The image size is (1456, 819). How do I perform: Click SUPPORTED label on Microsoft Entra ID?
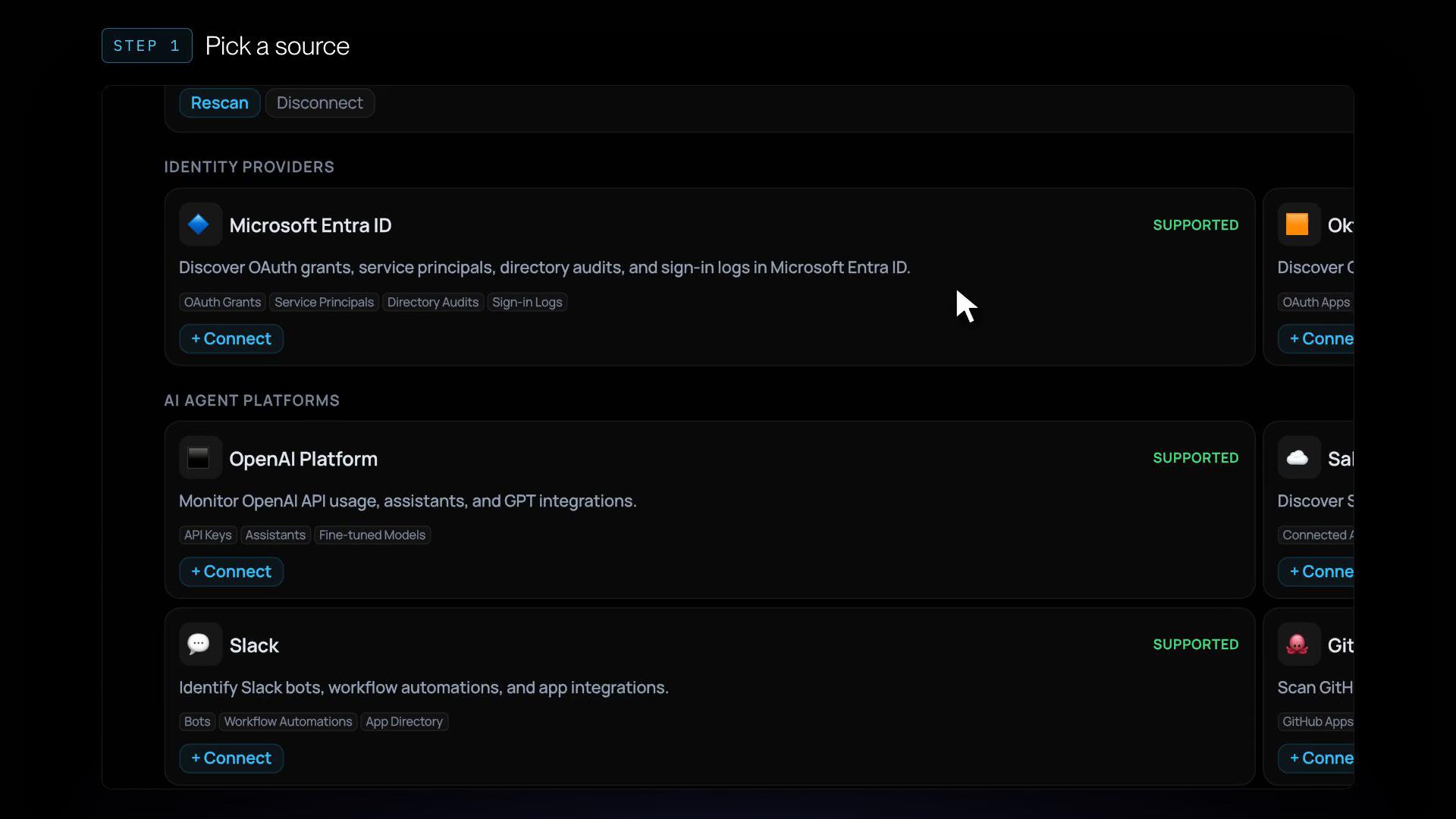tap(1195, 225)
